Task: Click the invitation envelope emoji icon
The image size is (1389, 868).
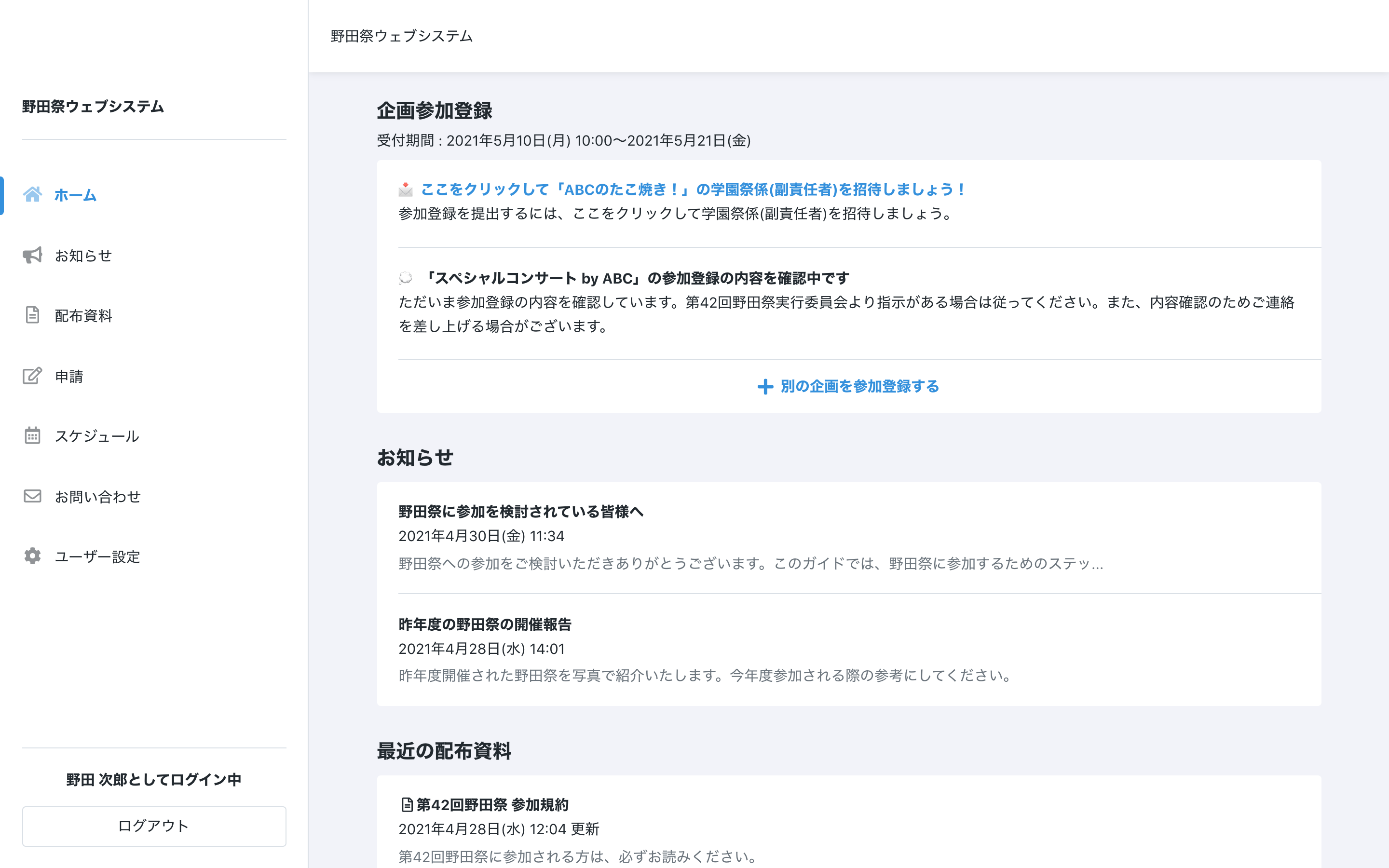Action: click(x=406, y=190)
